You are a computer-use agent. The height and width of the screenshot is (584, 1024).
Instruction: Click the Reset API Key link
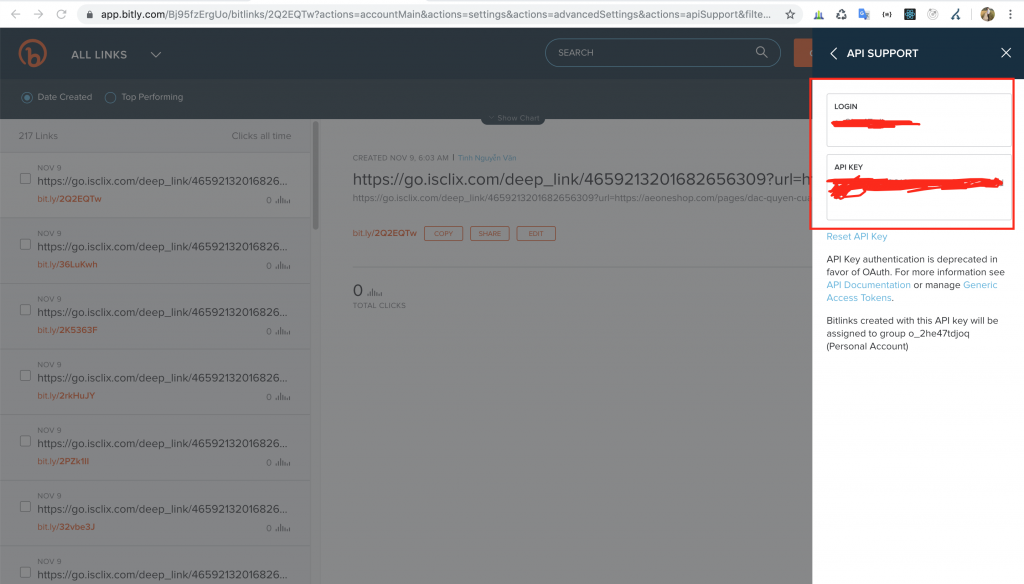click(856, 237)
